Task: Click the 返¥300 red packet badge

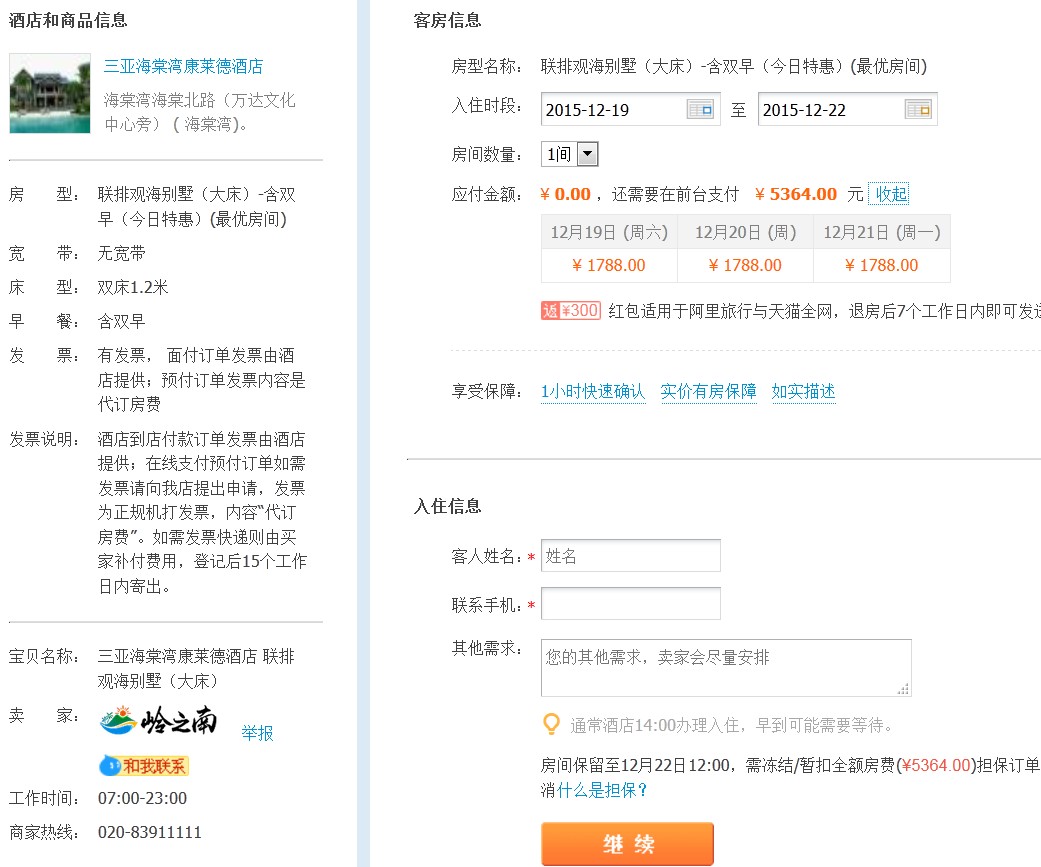Action: pos(570,311)
